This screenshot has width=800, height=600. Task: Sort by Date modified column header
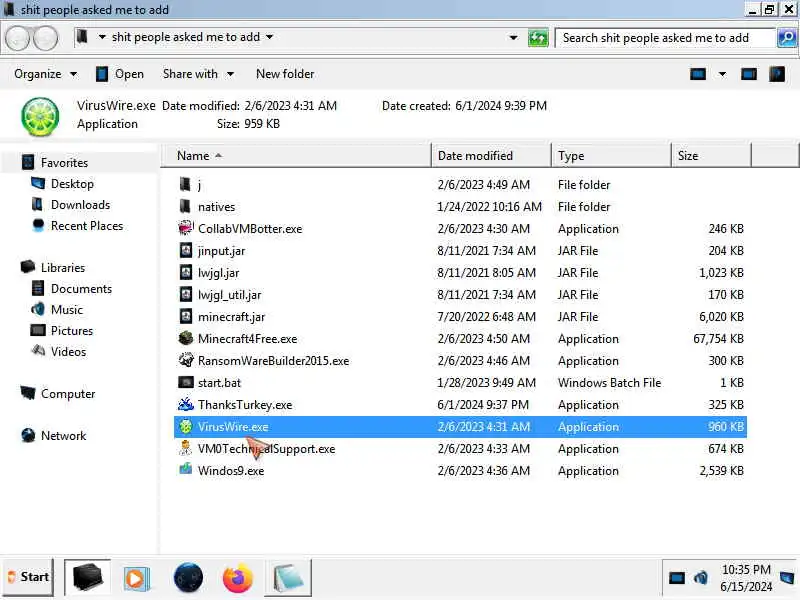point(491,156)
